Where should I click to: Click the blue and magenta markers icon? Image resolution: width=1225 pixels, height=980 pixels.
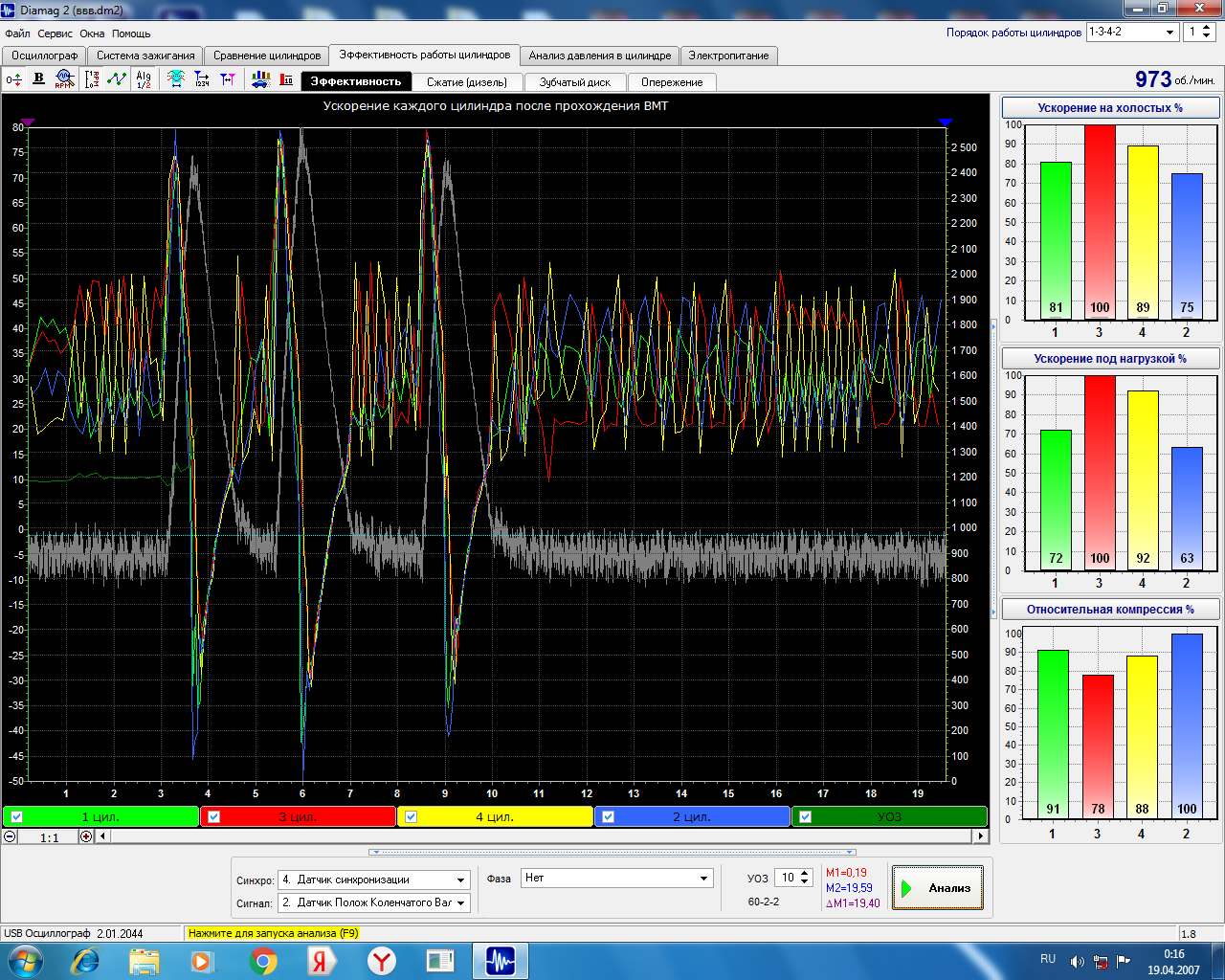click(228, 79)
